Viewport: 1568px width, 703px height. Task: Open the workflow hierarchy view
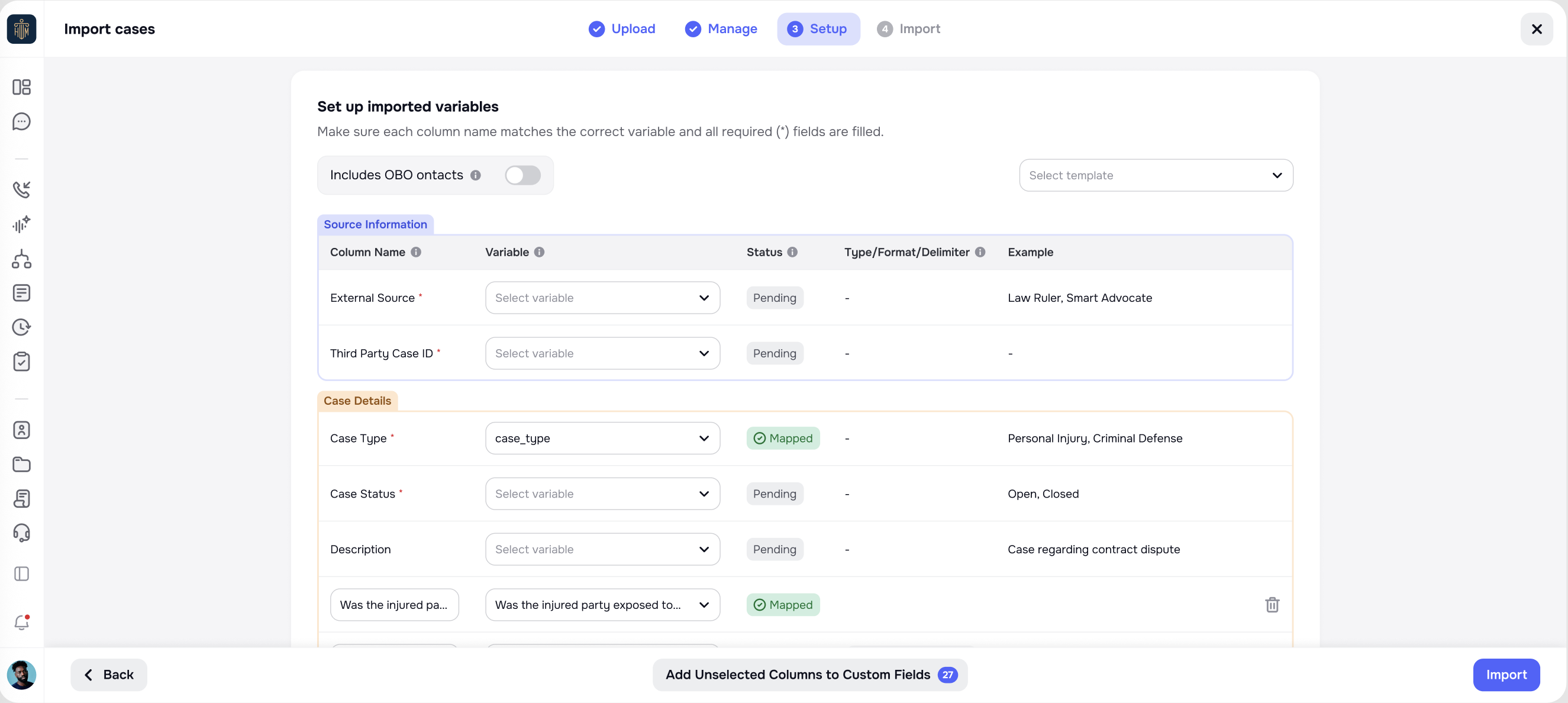pos(22,260)
